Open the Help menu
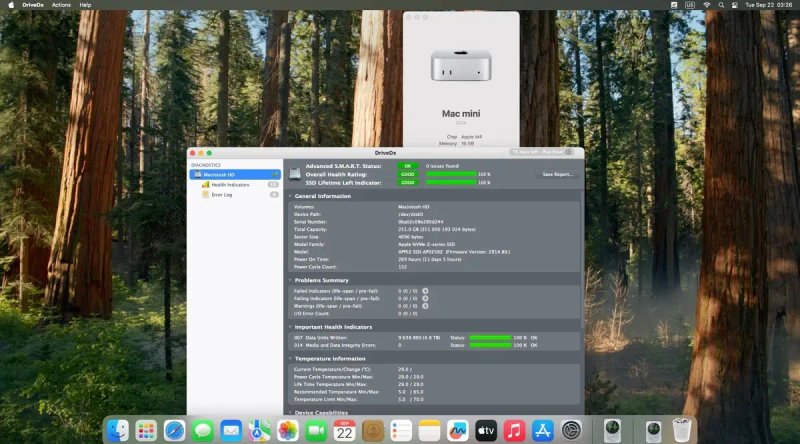Image resolution: width=800 pixels, height=444 pixels. pyautogui.click(x=85, y=5)
